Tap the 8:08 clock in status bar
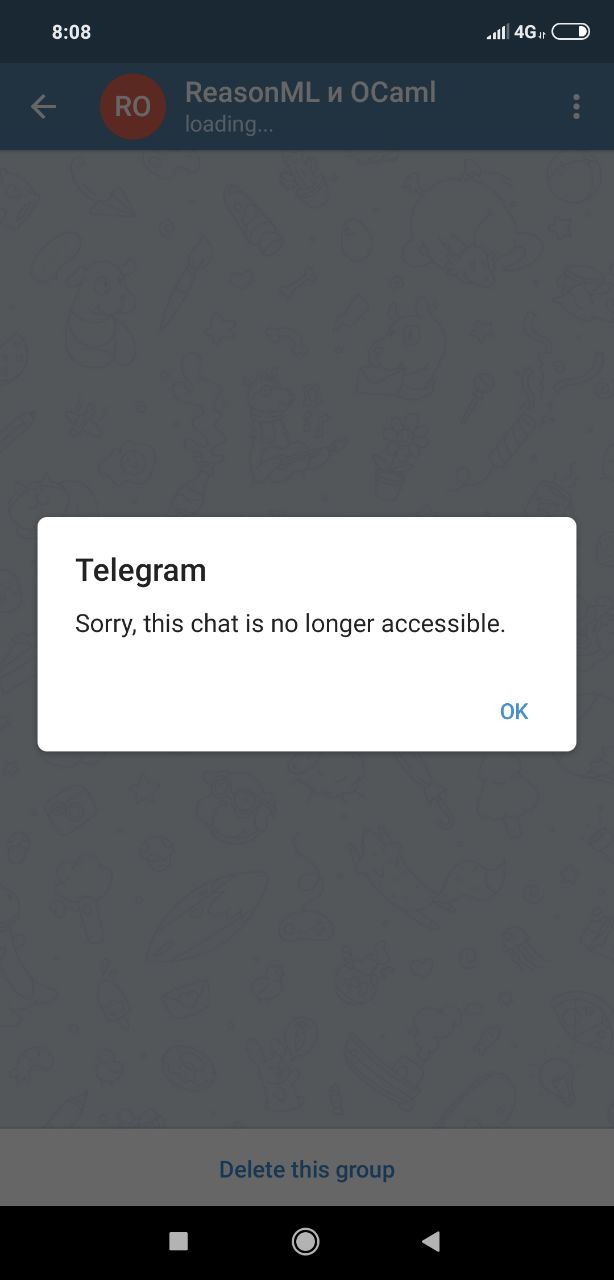This screenshot has height=1280, width=614. click(x=71, y=32)
